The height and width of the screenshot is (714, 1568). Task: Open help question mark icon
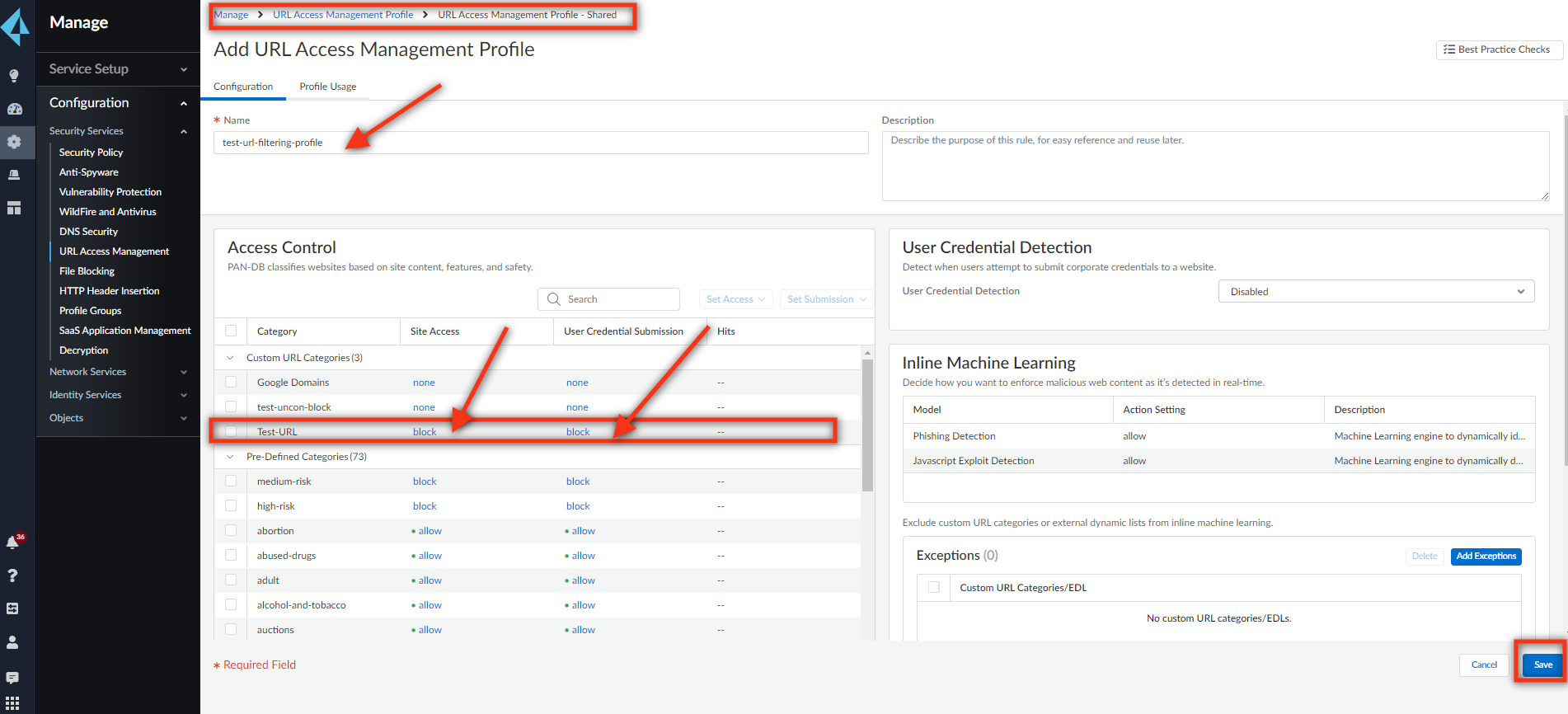coord(13,575)
